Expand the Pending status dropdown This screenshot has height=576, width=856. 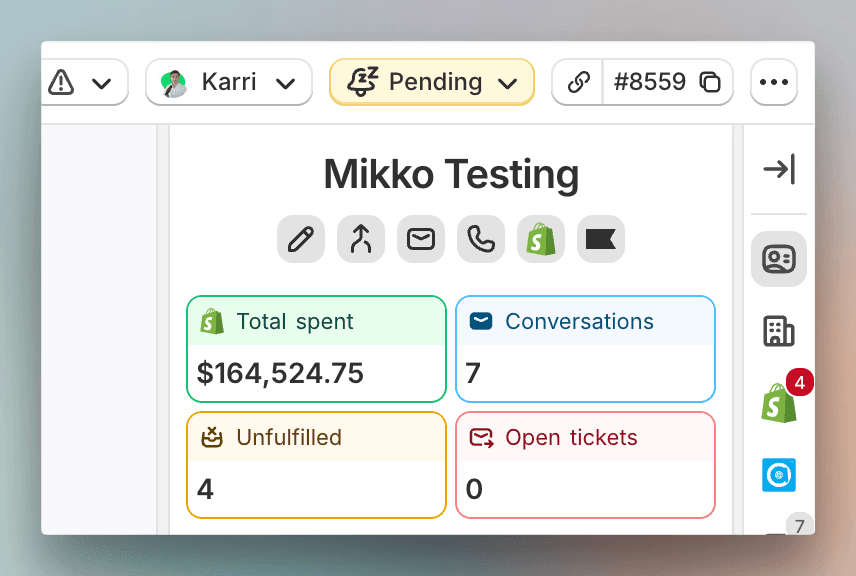(x=432, y=82)
